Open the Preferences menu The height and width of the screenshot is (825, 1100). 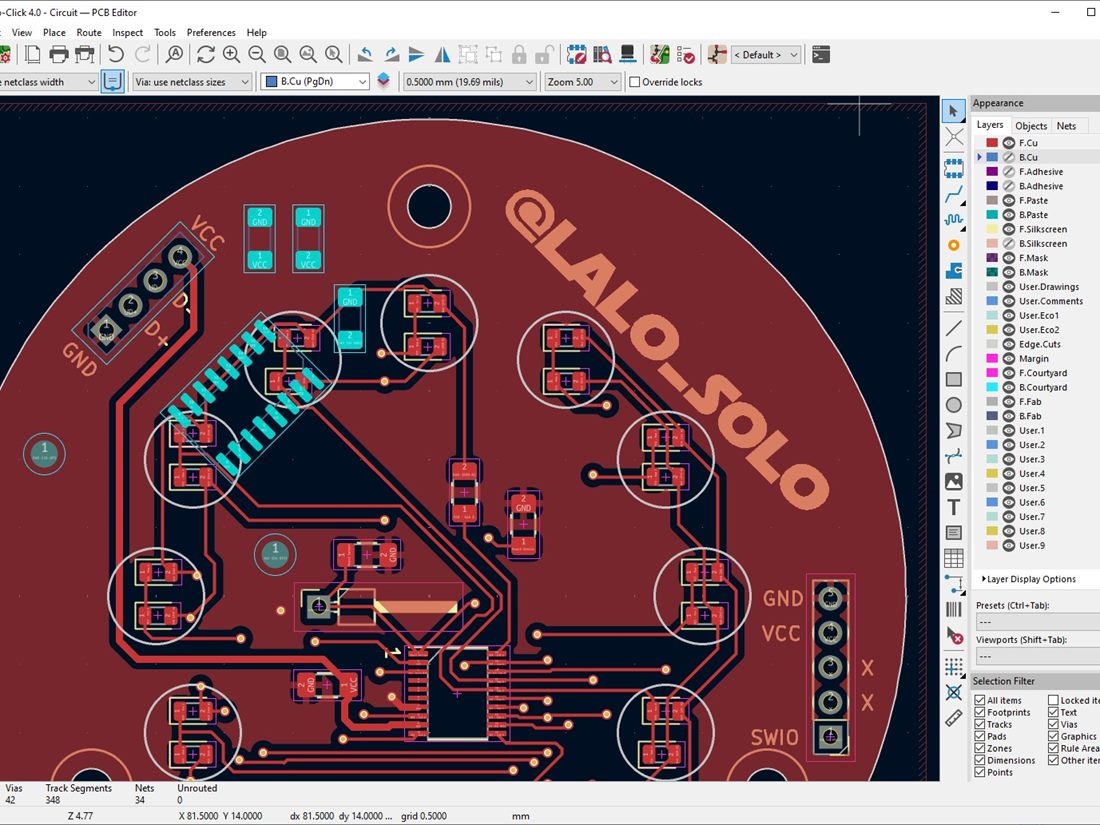pyautogui.click(x=211, y=32)
